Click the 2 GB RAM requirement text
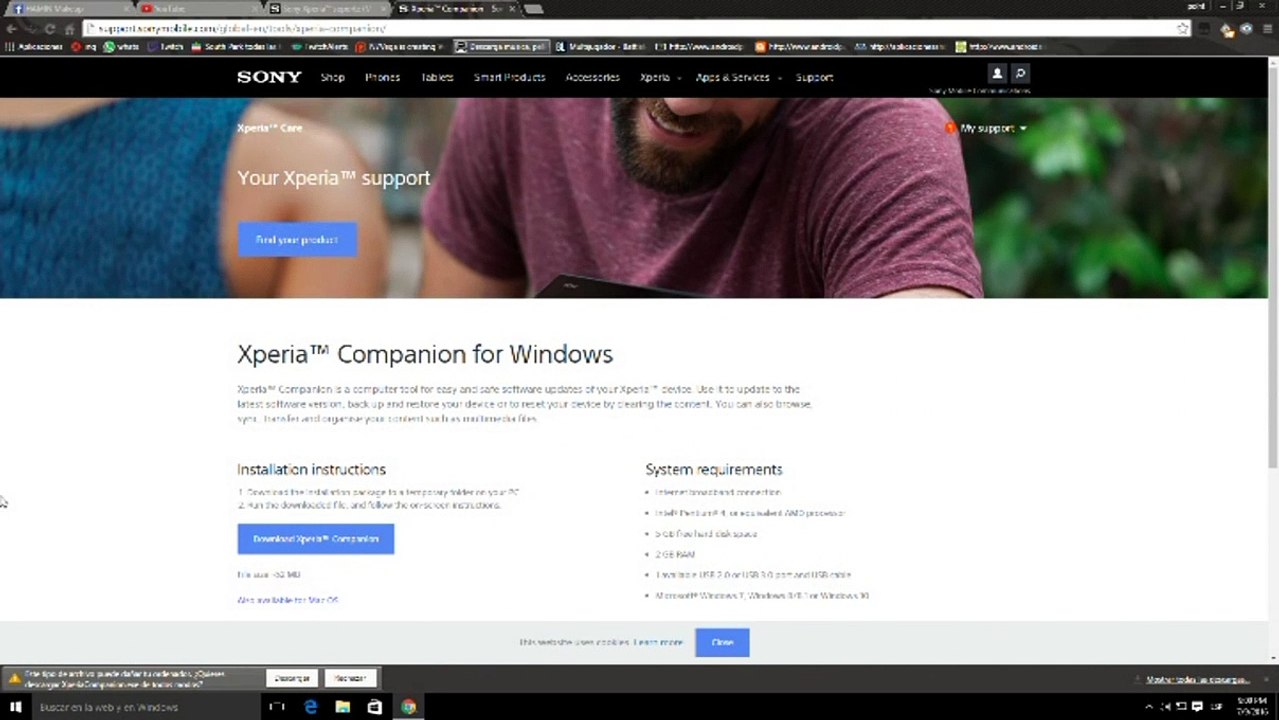 pos(675,554)
